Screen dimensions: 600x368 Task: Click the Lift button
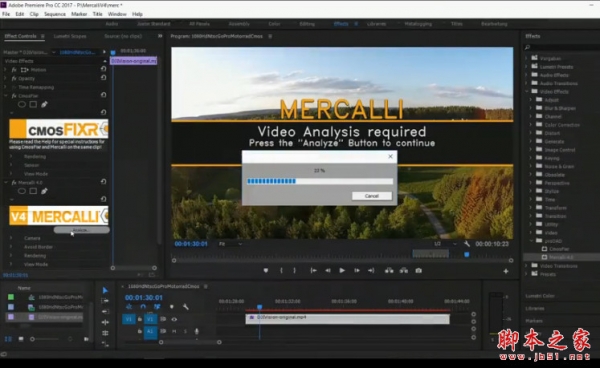389,270
